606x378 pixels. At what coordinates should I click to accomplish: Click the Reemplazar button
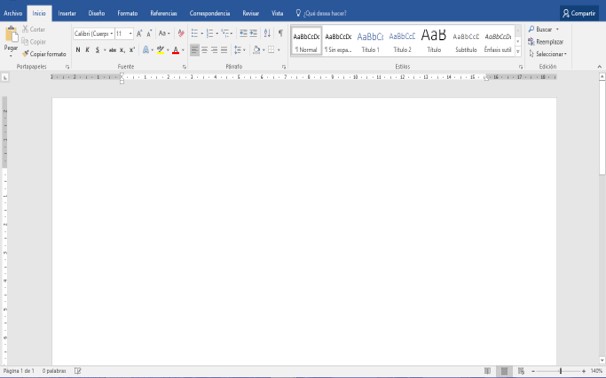[x=546, y=42]
